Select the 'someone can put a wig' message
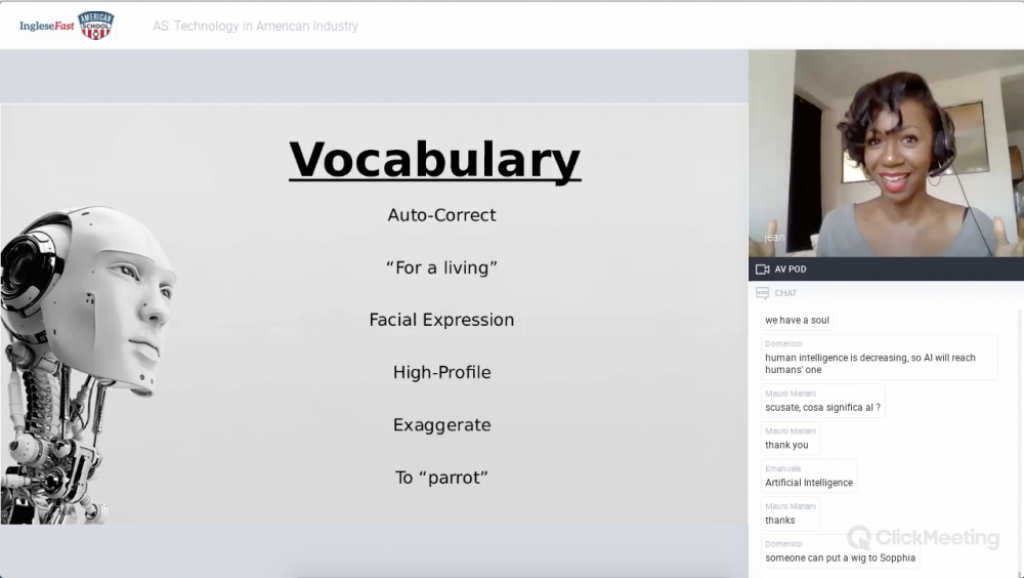Screen dimensions: 1024x578 pyautogui.click(x=840, y=558)
